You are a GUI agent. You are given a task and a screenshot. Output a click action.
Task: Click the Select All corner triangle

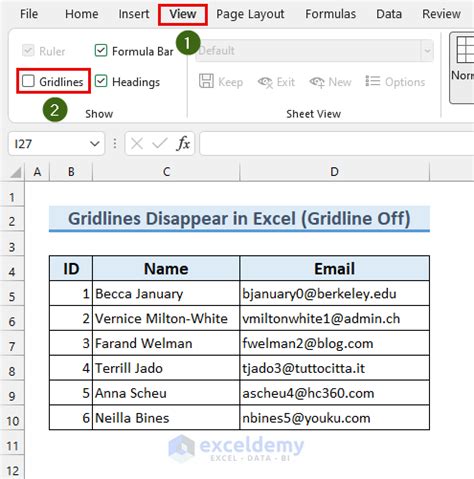coord(15,173)
